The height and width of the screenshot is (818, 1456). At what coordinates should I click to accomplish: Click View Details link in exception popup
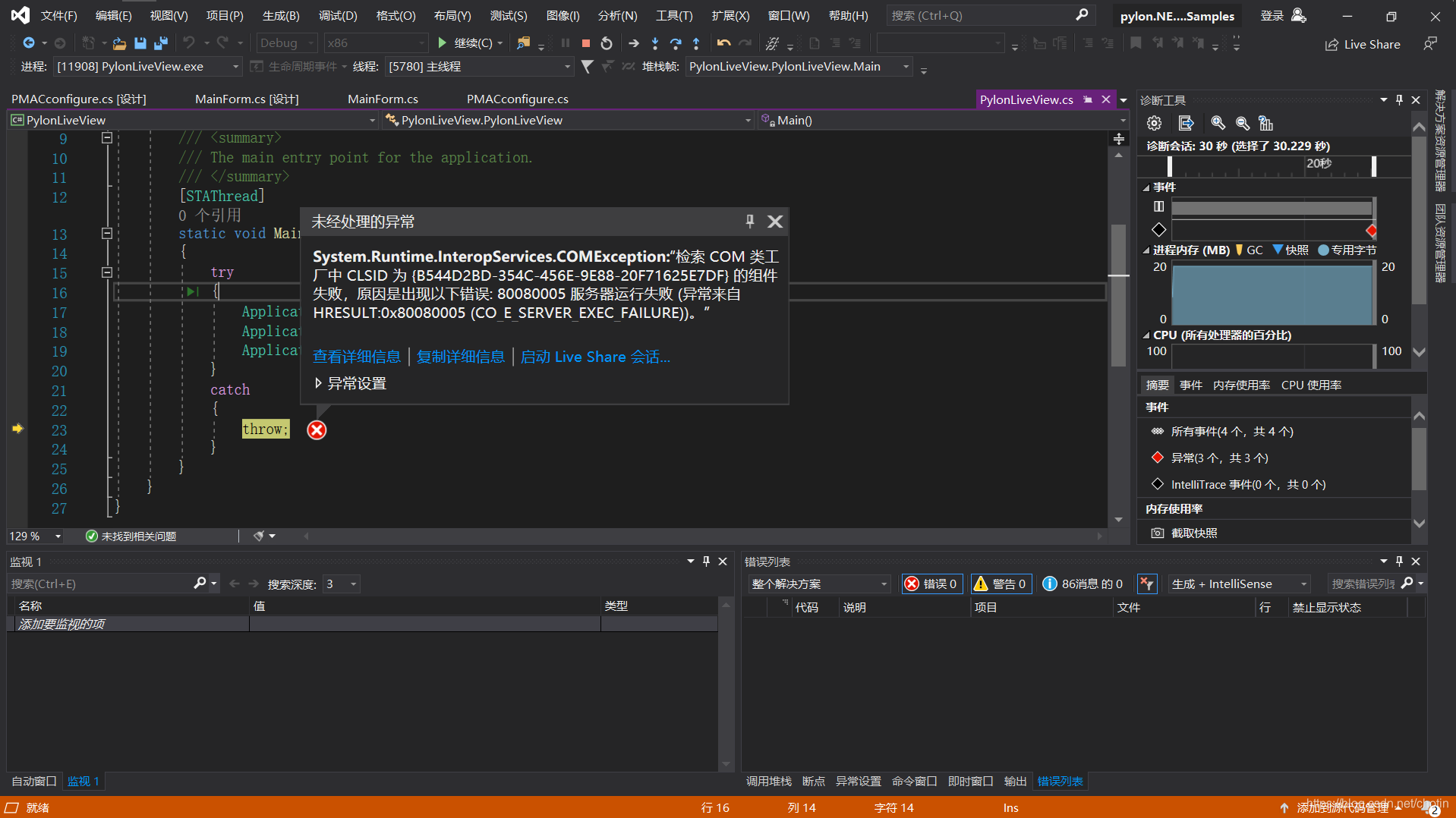coord(357,357)
